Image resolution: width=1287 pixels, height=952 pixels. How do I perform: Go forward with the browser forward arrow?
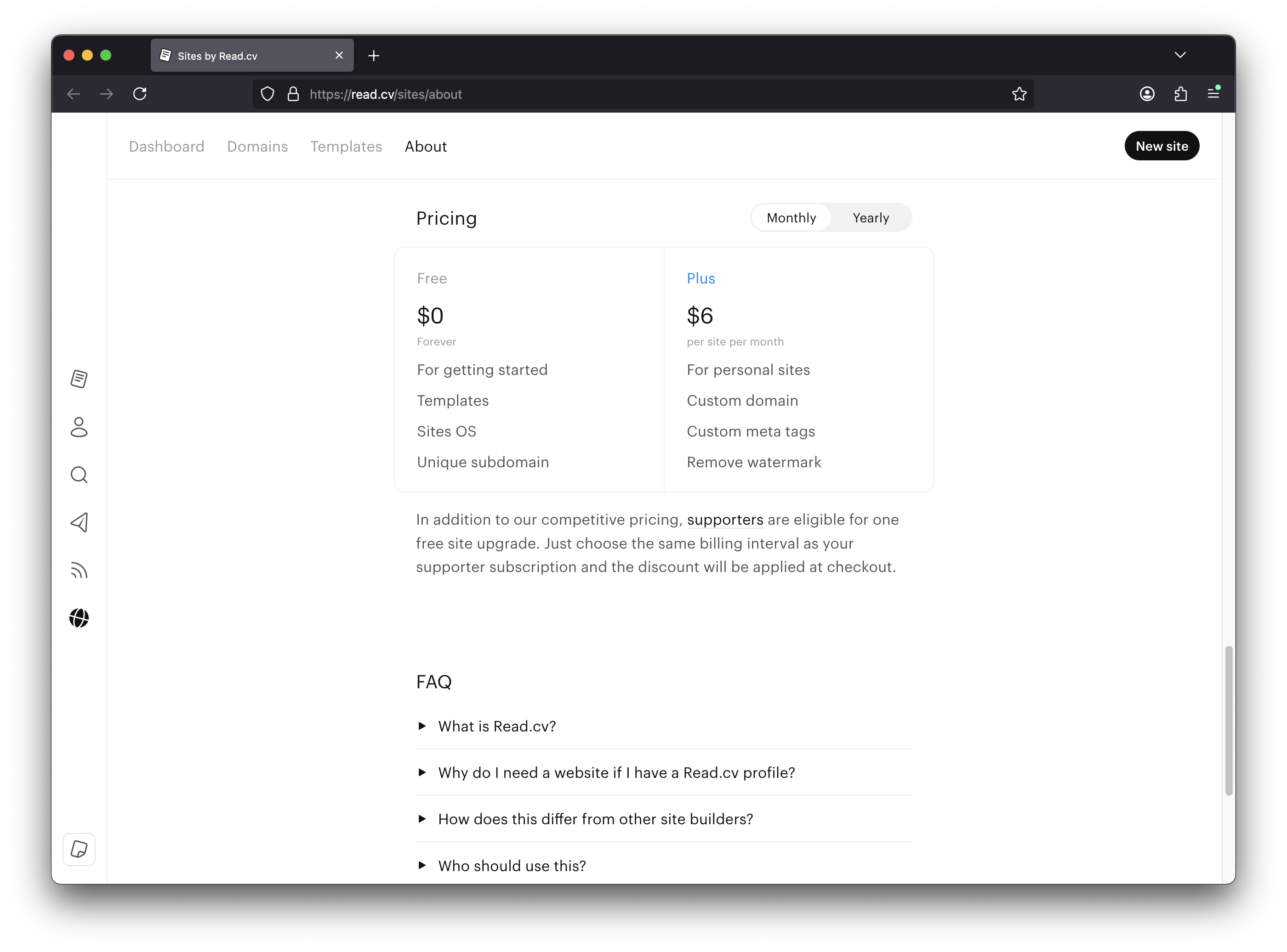click(107, 94)
